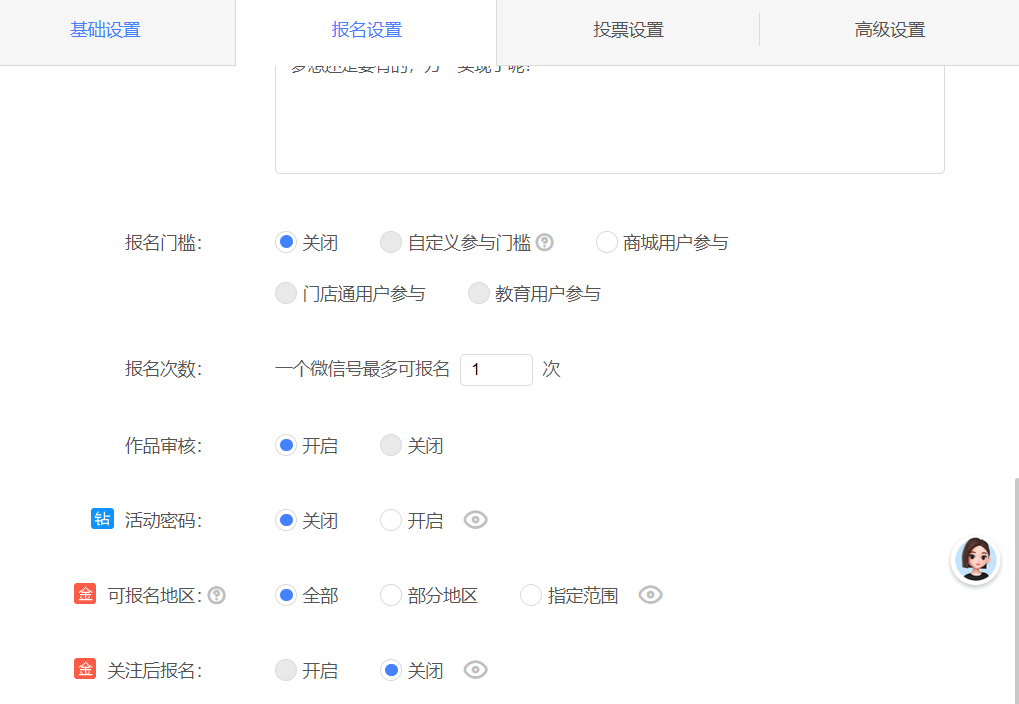
Task: Click the eye icon beside 指定范围
Action: (651, 595)
